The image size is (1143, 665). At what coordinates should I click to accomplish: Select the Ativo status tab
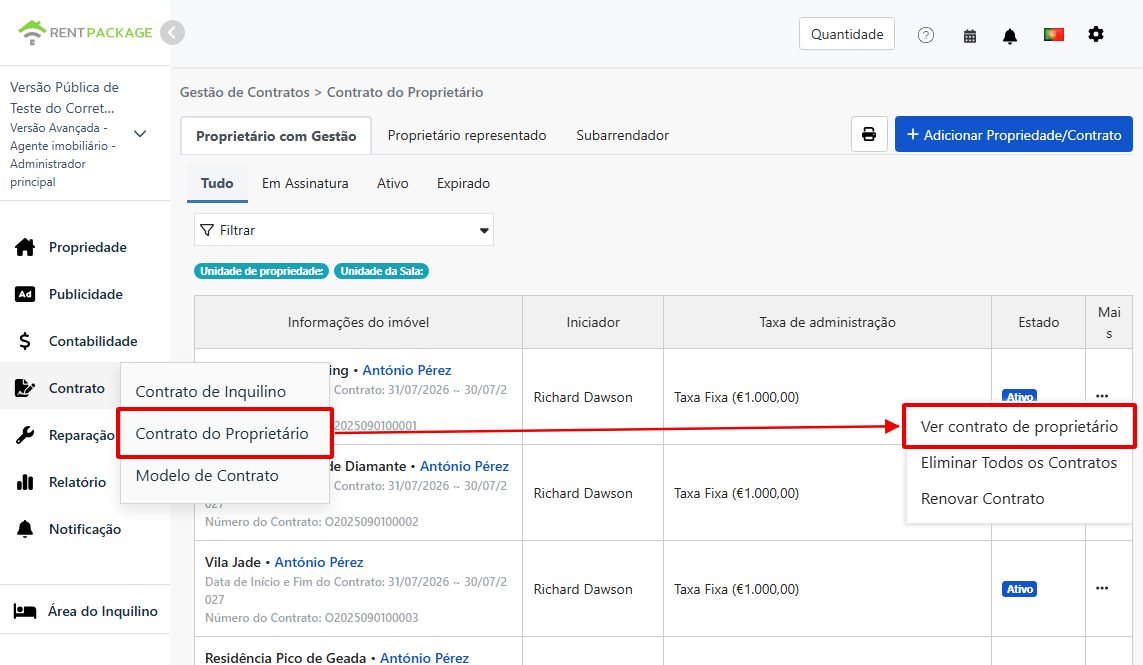pyautogui.click(x=392, y=184)
